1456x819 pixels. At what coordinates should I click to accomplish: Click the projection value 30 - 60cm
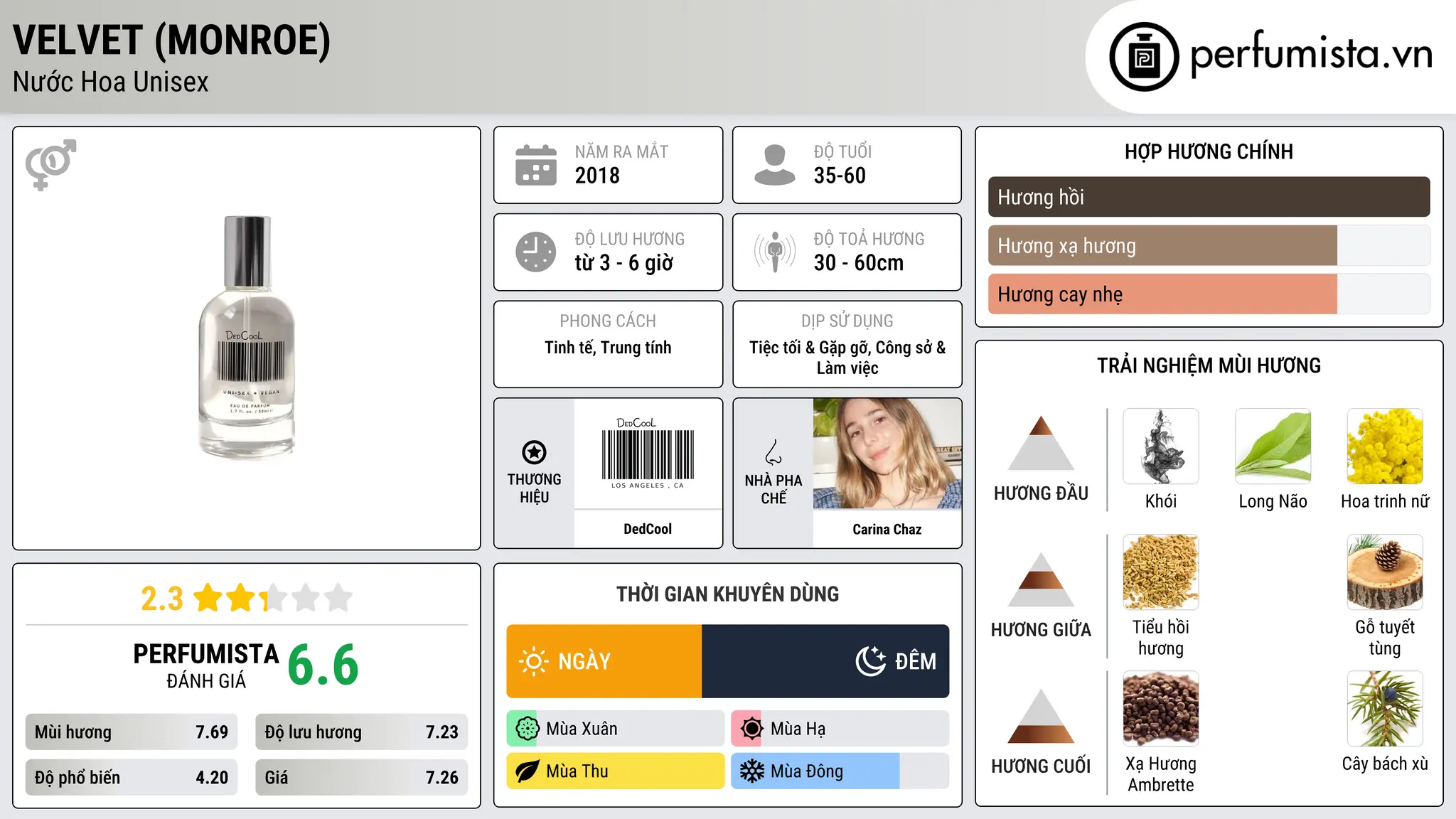859,263
